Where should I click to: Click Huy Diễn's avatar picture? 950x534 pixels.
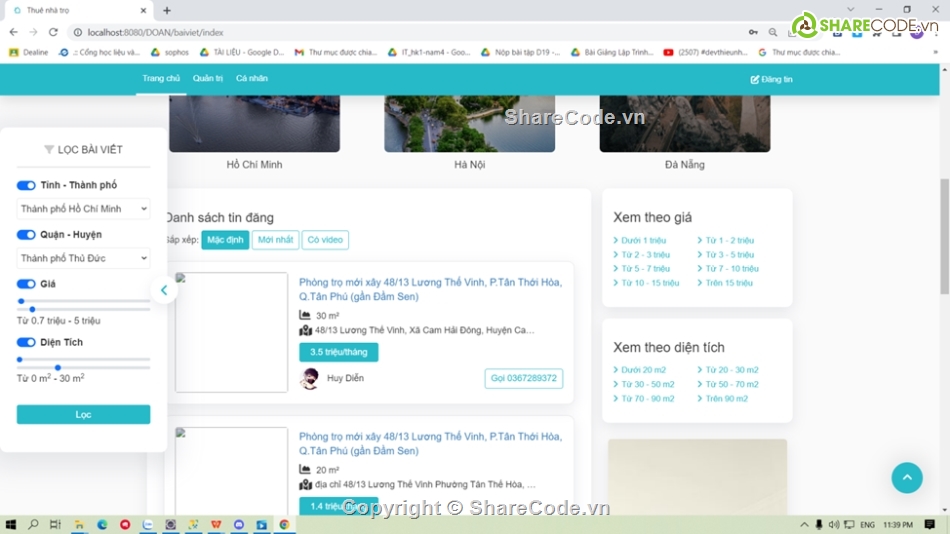pos(310,378)
